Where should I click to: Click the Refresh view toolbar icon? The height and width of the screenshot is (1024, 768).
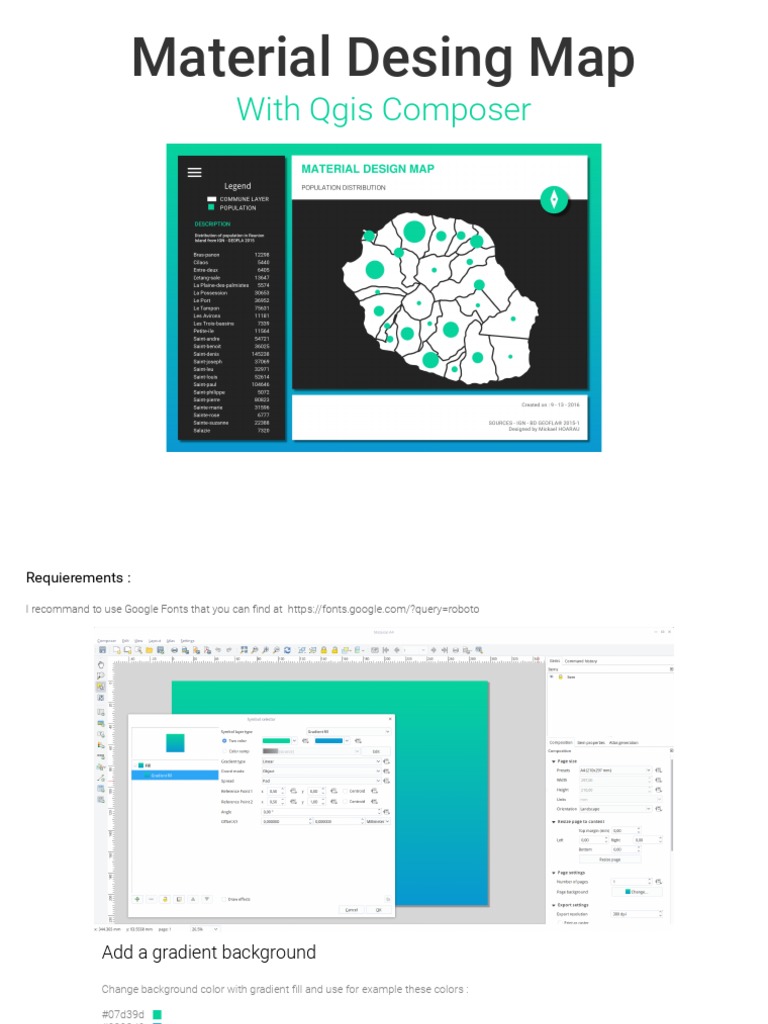287,650
